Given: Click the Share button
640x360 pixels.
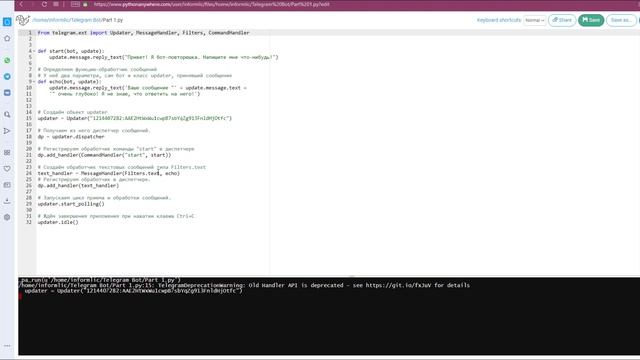Looking at the screenshot, I should [562, 20].
